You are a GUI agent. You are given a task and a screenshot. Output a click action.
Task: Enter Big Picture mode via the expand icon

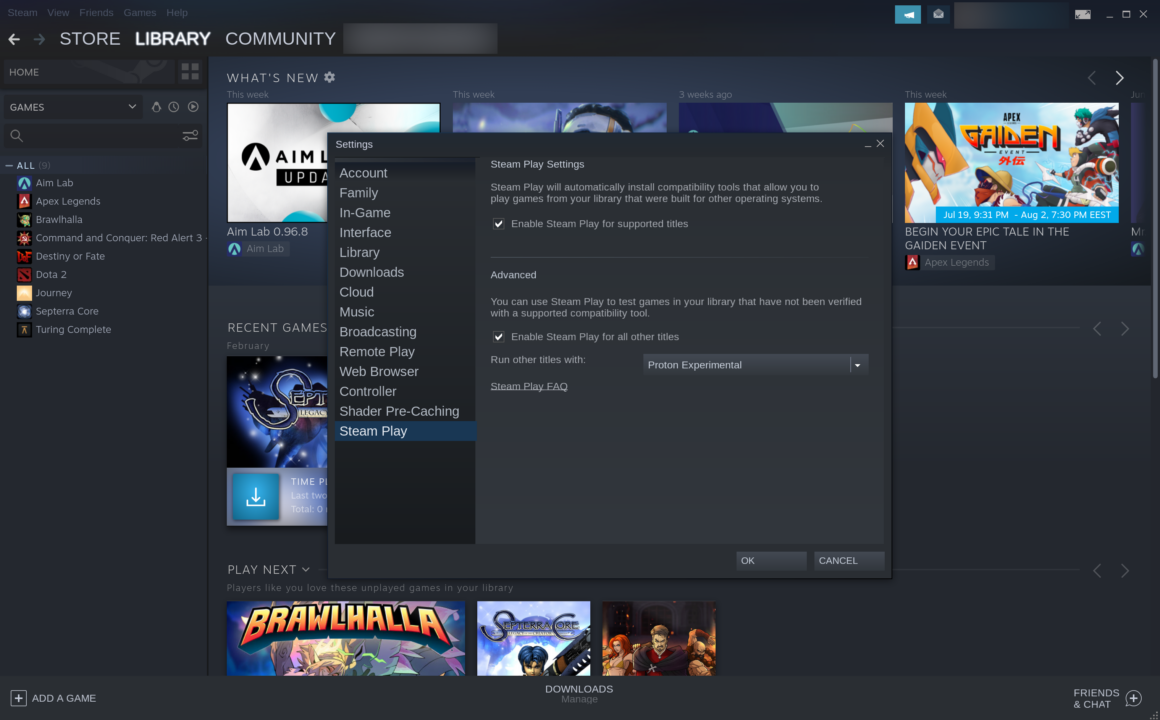point(1082,14)
